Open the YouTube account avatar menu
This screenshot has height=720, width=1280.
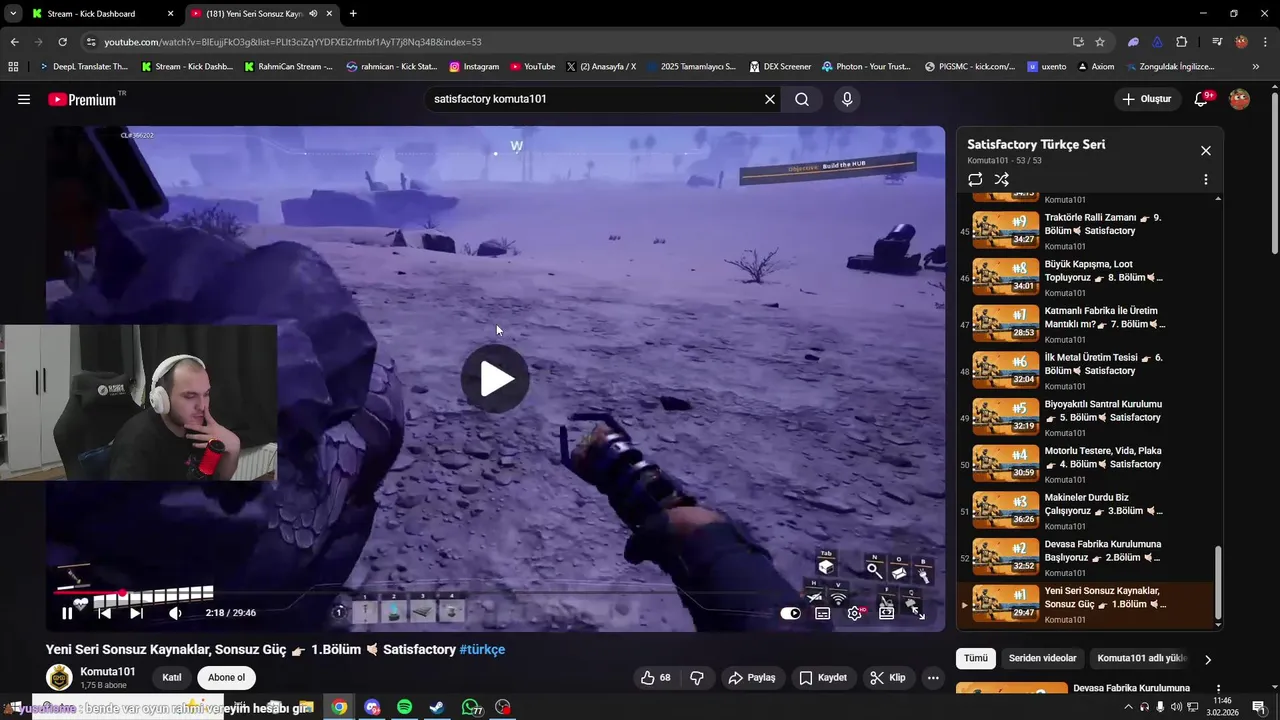[x=1239, y=99]
